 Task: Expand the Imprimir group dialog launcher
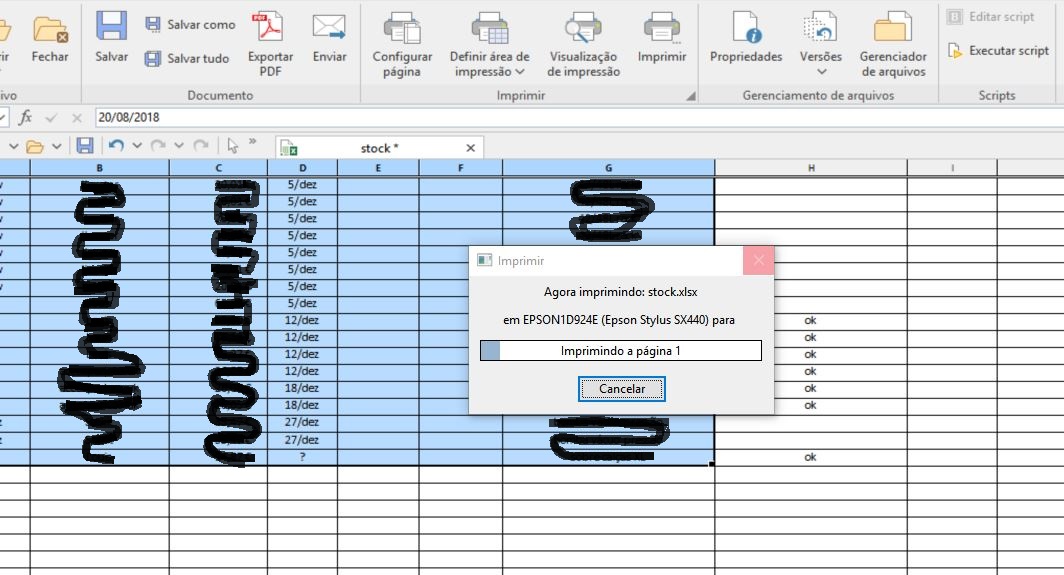pos(690,96)
